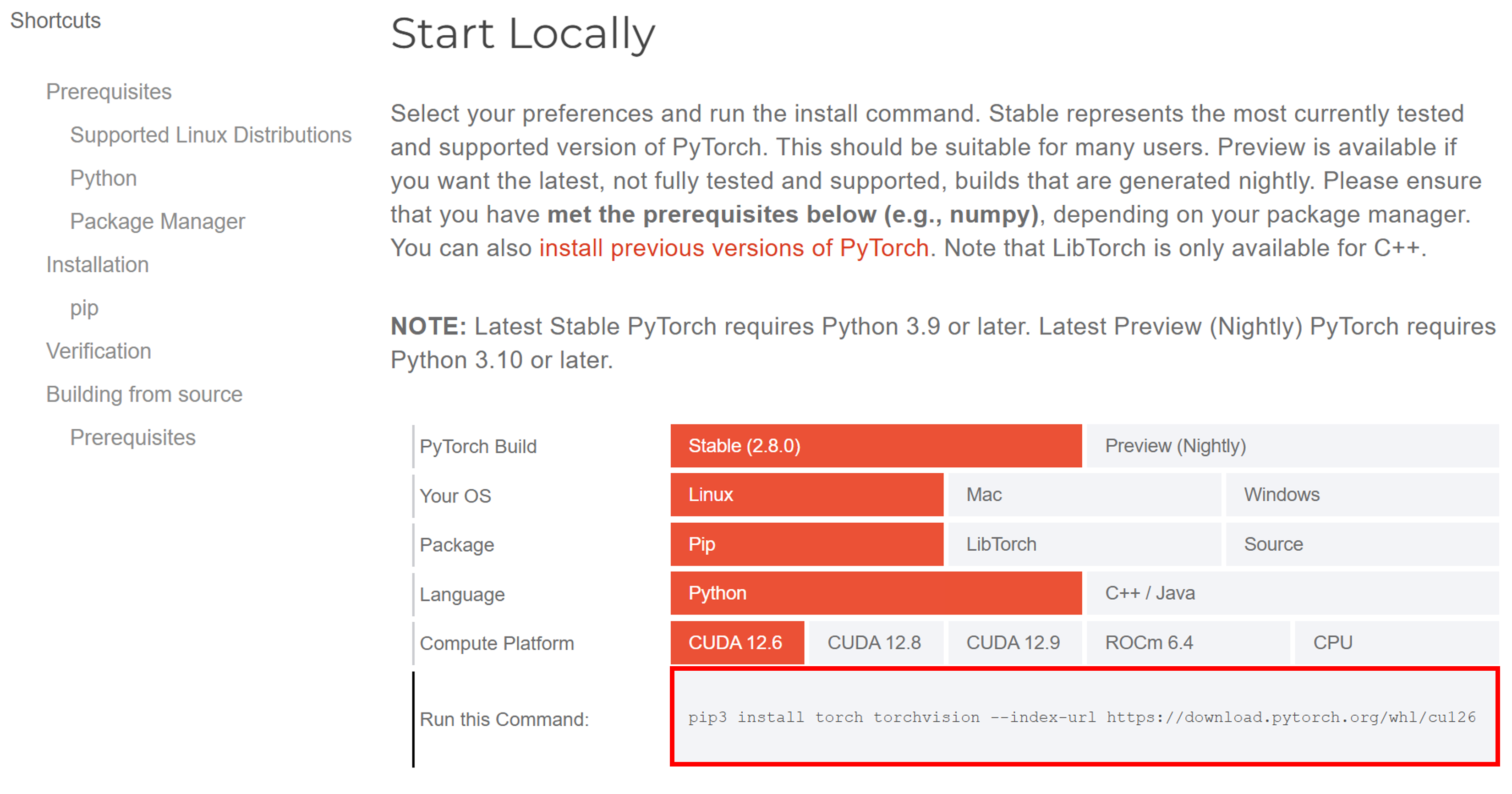Select Preview (Nightly) build option
The height and width of the screenshot is (794, 1512).
click(x=1291, y=446)
